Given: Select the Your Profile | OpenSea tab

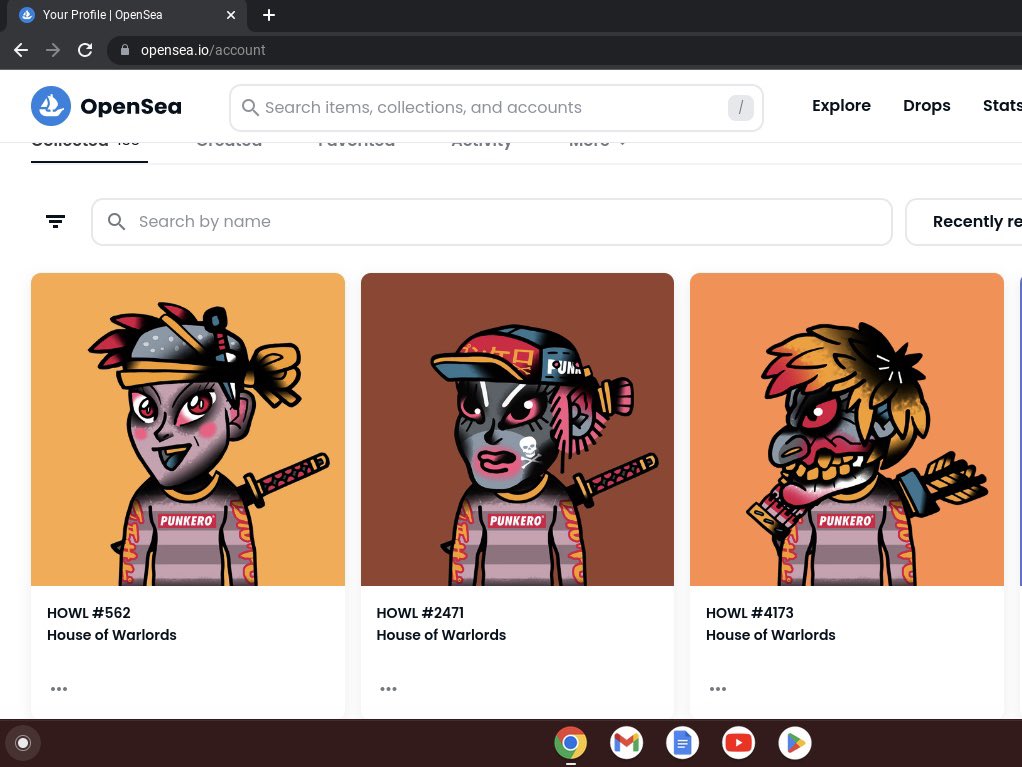Looking at the screenshot, I should 126,15.
